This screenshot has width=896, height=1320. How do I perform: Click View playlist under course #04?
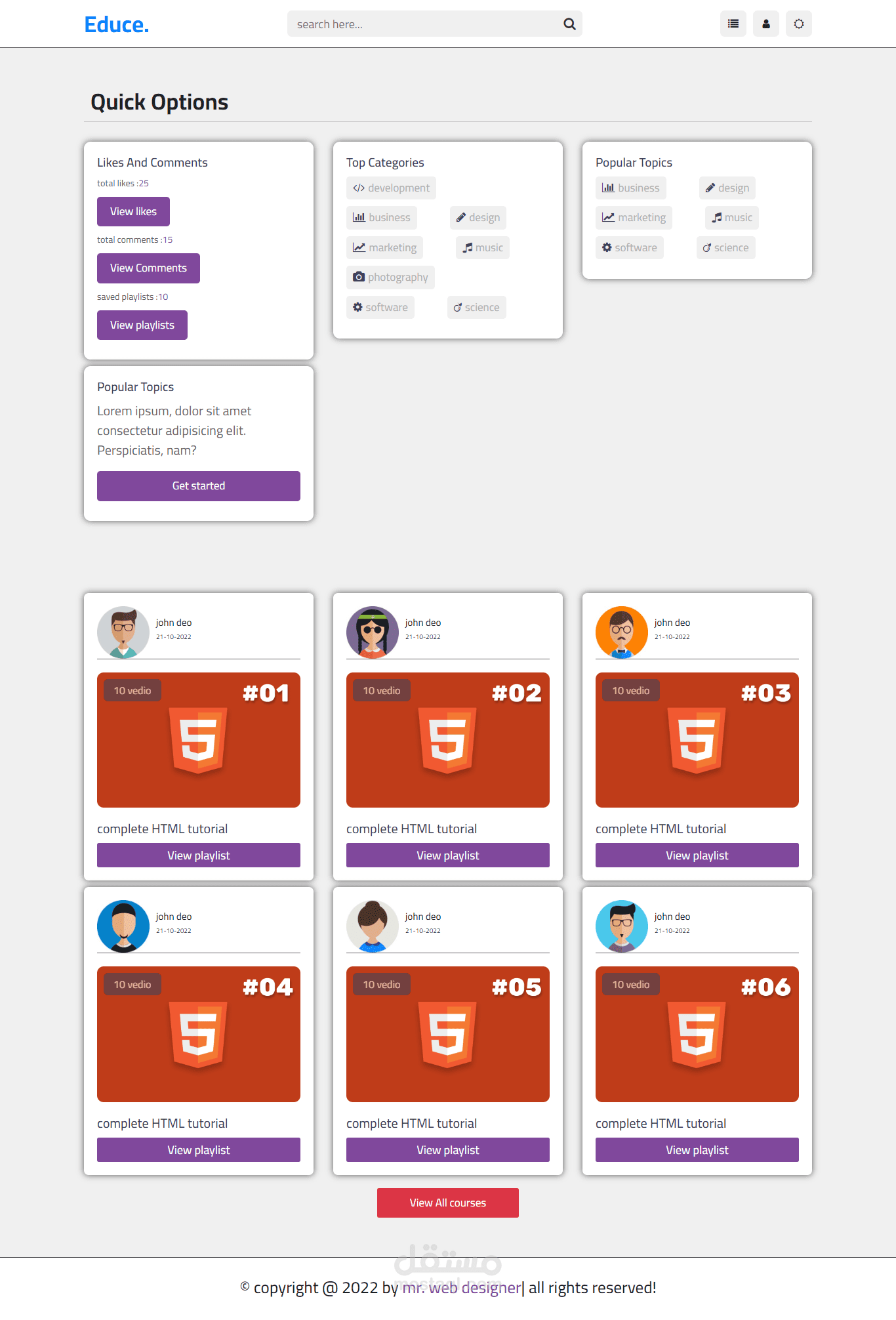point(199,1150)
